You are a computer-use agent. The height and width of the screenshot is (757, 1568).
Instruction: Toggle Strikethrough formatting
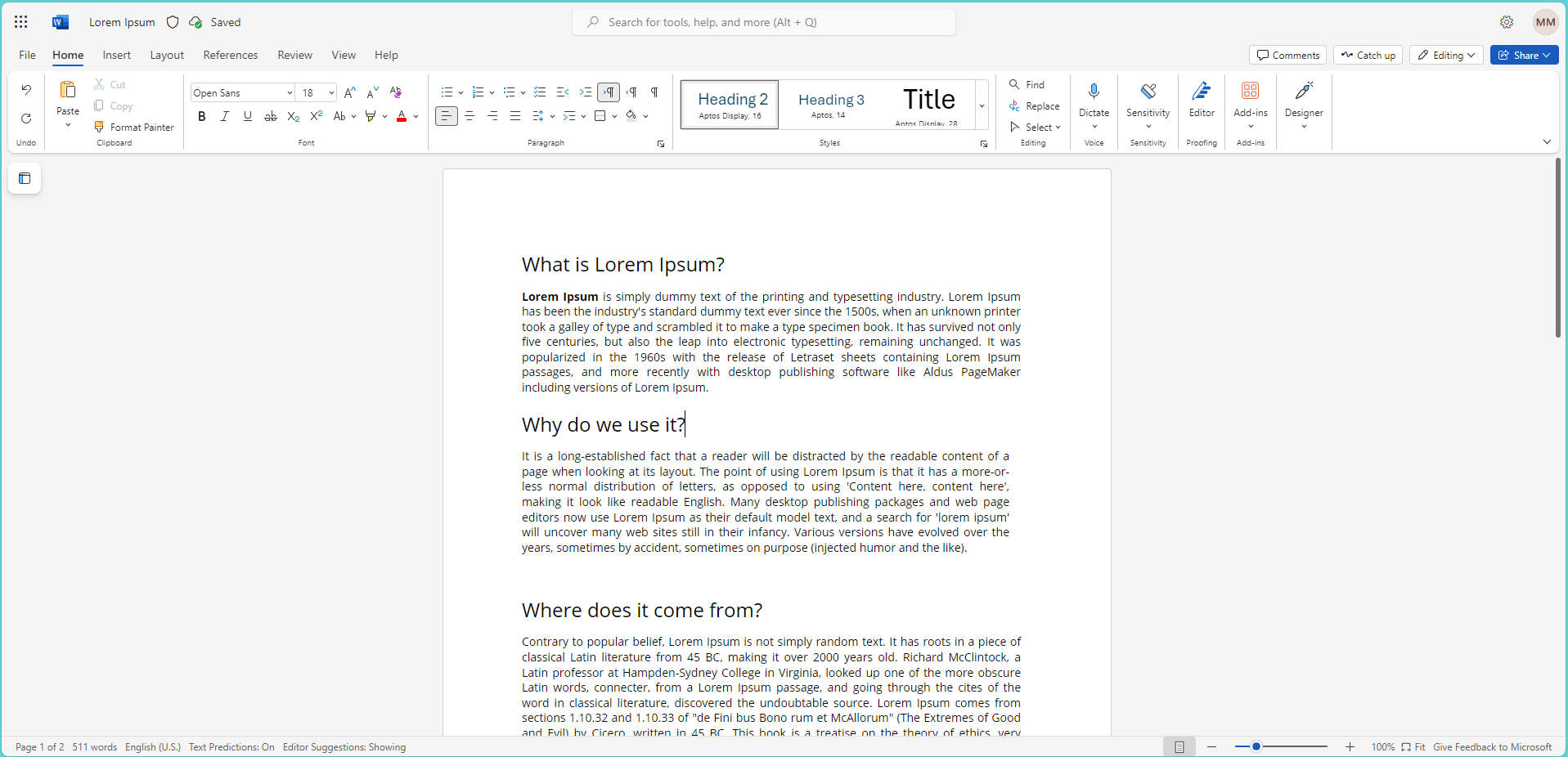(271, 116)
